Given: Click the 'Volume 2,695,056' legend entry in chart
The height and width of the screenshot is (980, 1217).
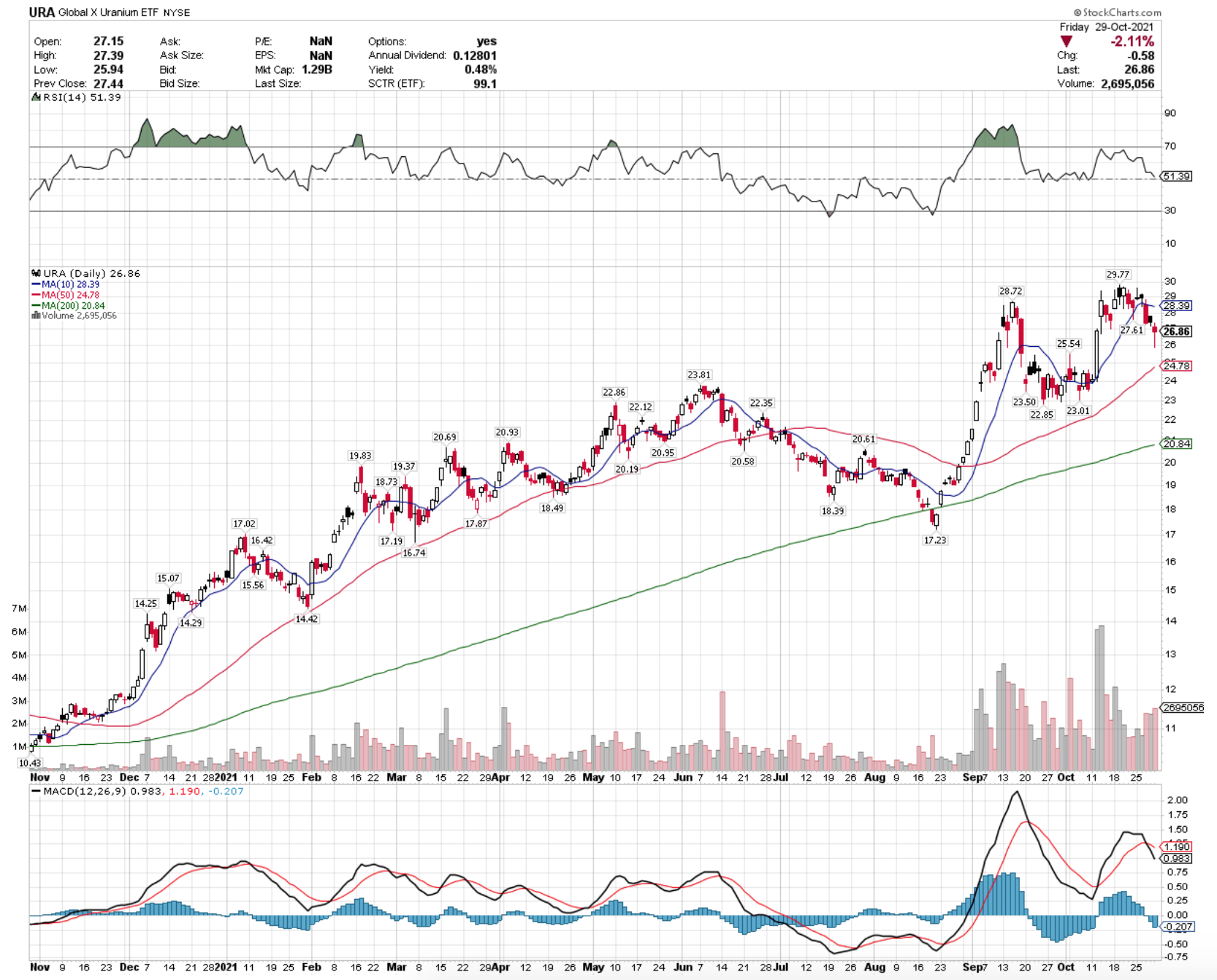Looking at the screenshot, I should tap(79, 315).
